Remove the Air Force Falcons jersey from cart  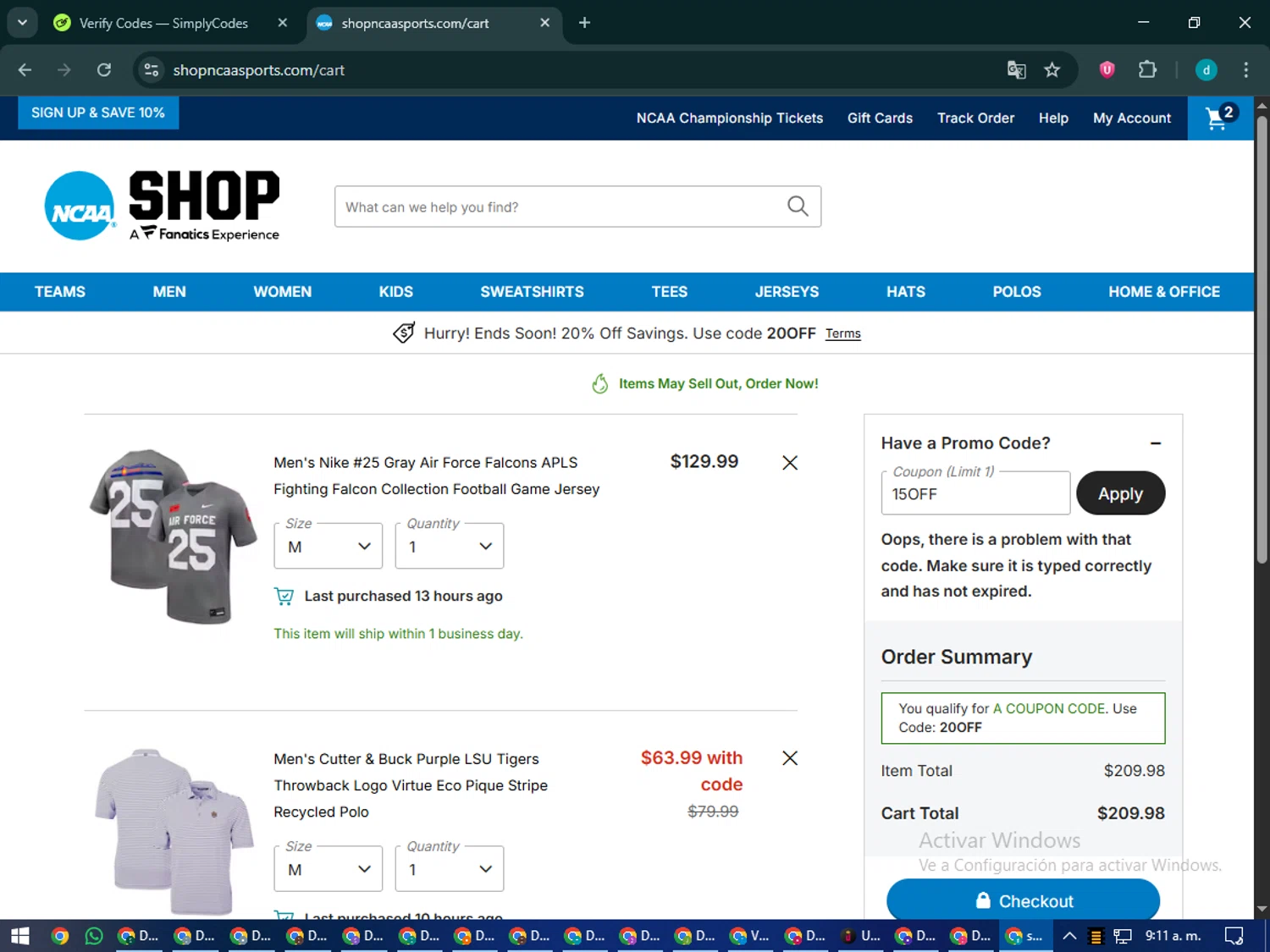point(790,463)
